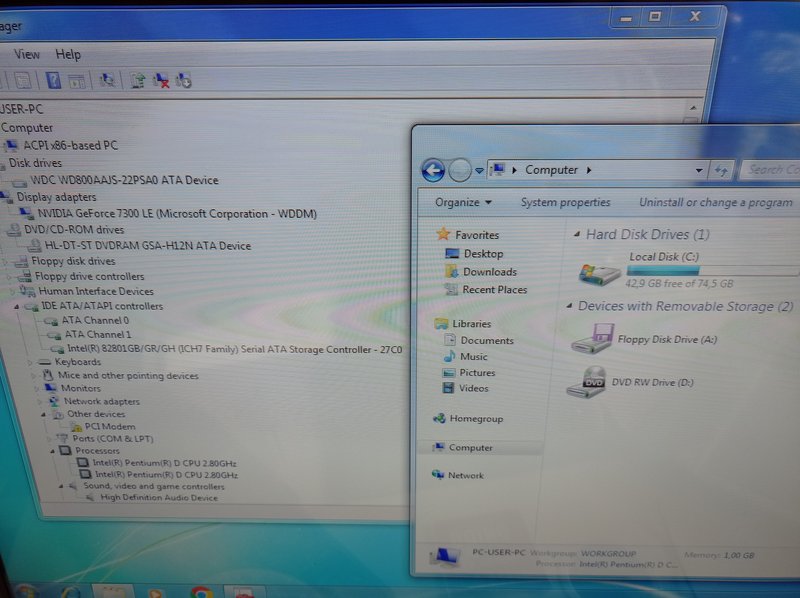Click the Disable device toolbar icon

[183, 80]
